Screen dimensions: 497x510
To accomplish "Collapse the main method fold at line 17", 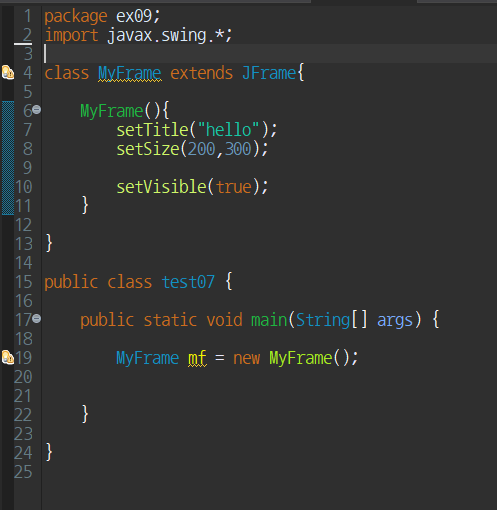I will [x=37, y=319].
